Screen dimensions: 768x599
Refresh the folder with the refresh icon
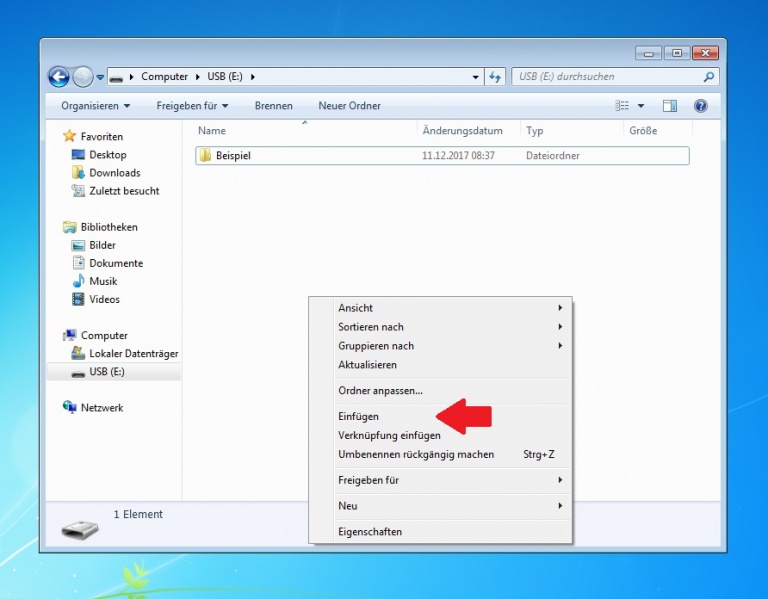coord(495,77)
